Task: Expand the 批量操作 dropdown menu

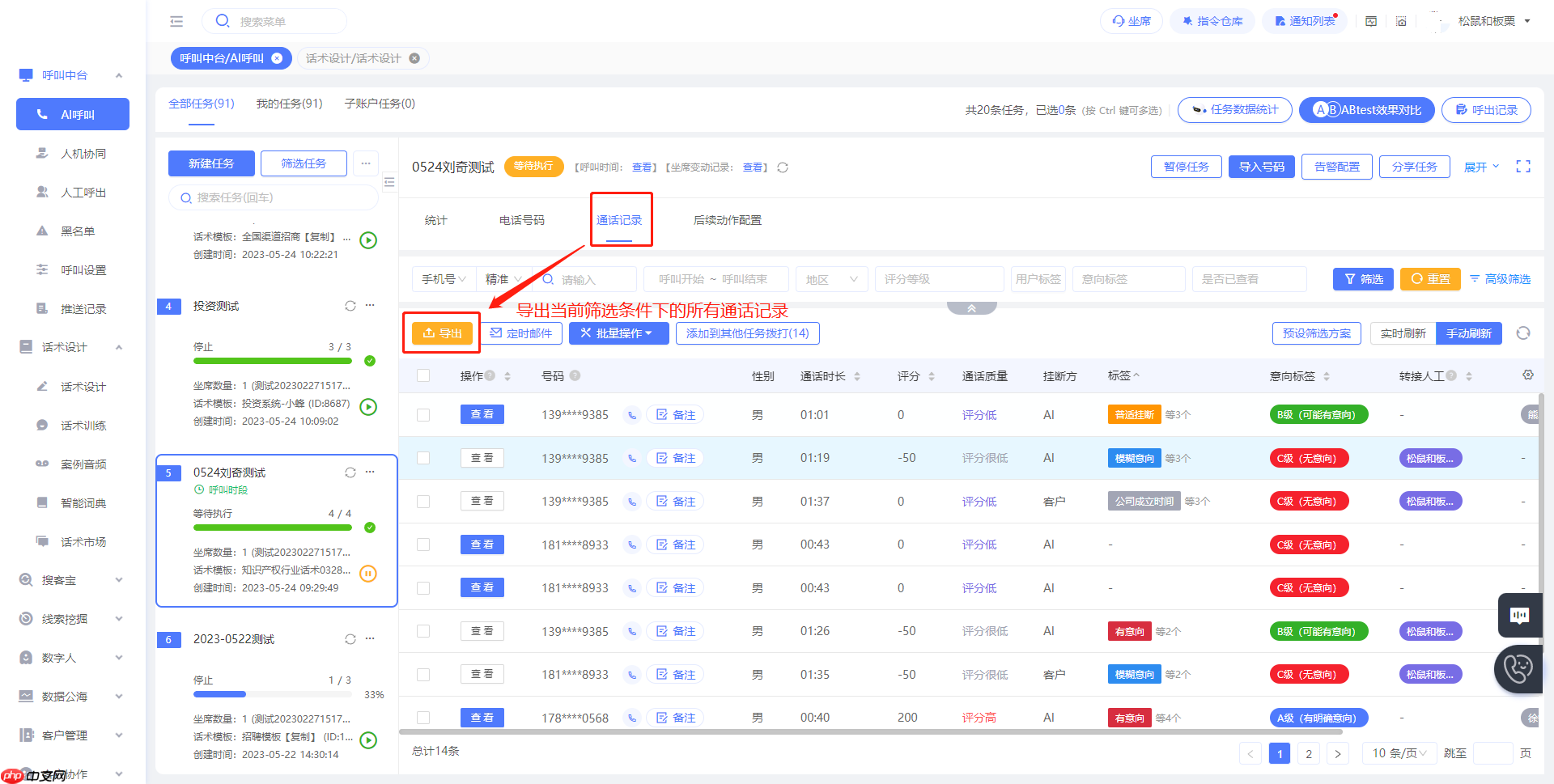Action: pos(619,333)
